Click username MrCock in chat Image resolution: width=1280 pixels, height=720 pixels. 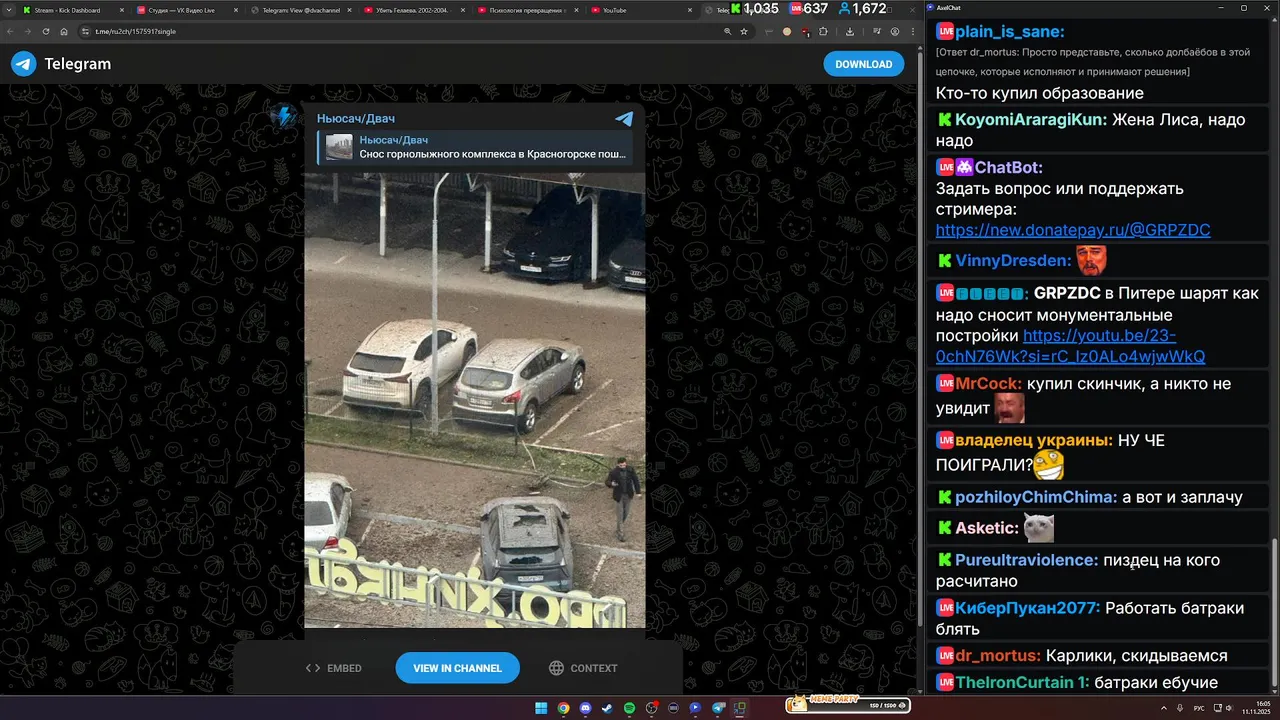click(988, 384)
